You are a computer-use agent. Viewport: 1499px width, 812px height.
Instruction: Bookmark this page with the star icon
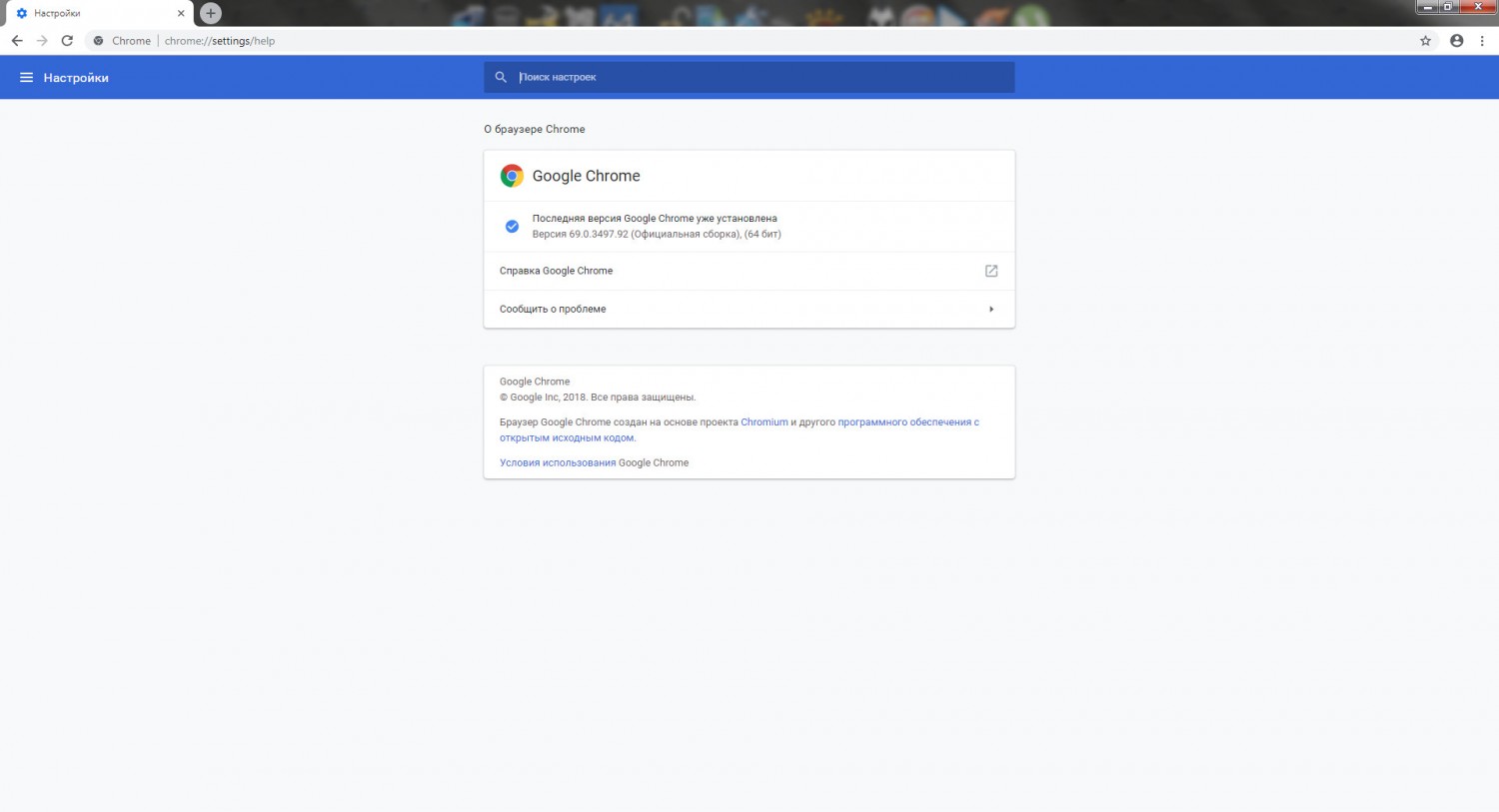tap(1425, 41)
